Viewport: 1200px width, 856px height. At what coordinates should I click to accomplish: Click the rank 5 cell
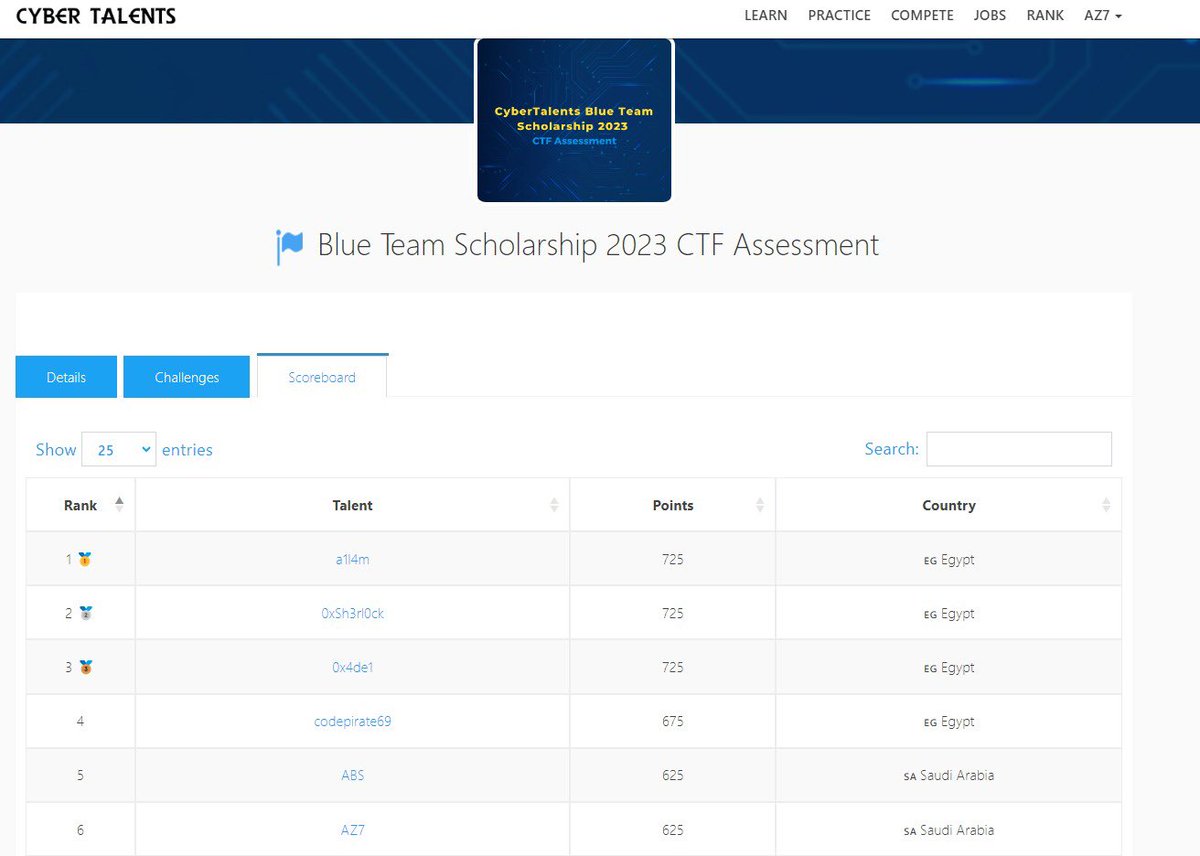click(81, 775)
